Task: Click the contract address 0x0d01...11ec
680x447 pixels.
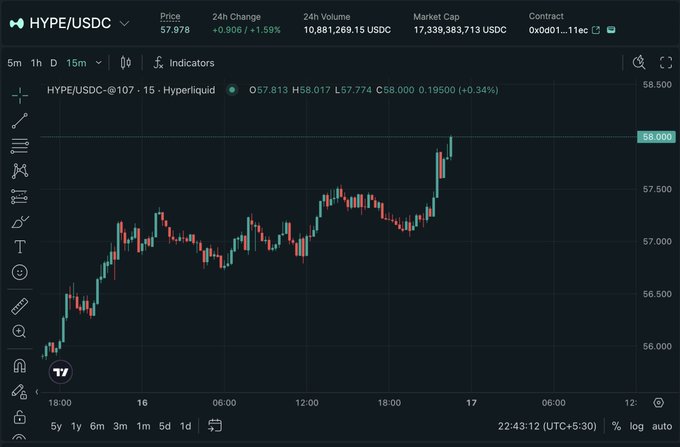Action: click(x=558, y=30)
